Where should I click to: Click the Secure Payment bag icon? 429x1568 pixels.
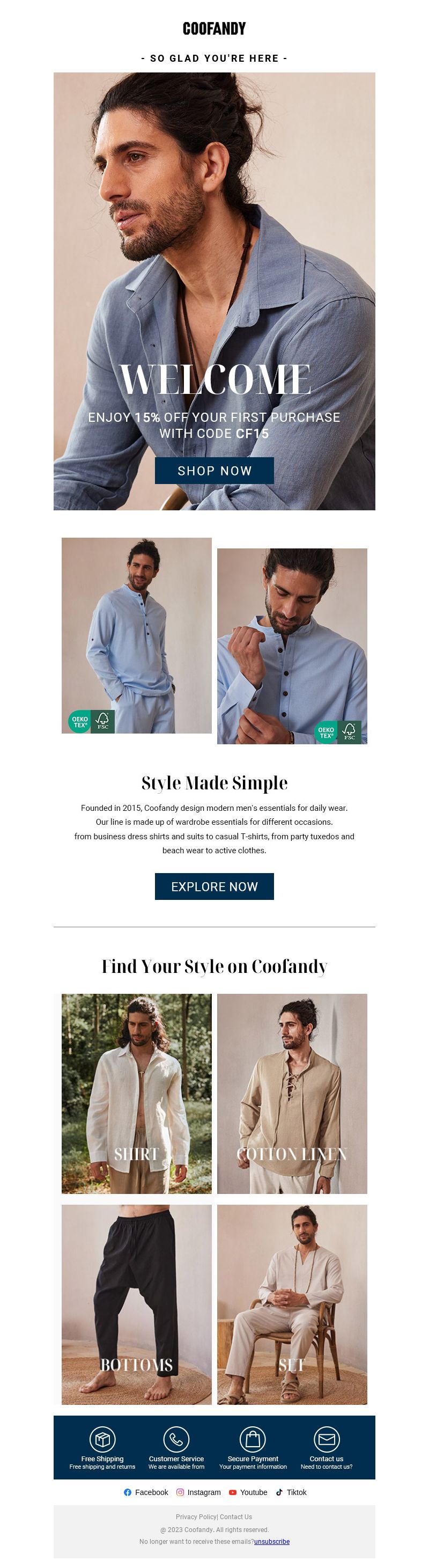[253, 1439]
